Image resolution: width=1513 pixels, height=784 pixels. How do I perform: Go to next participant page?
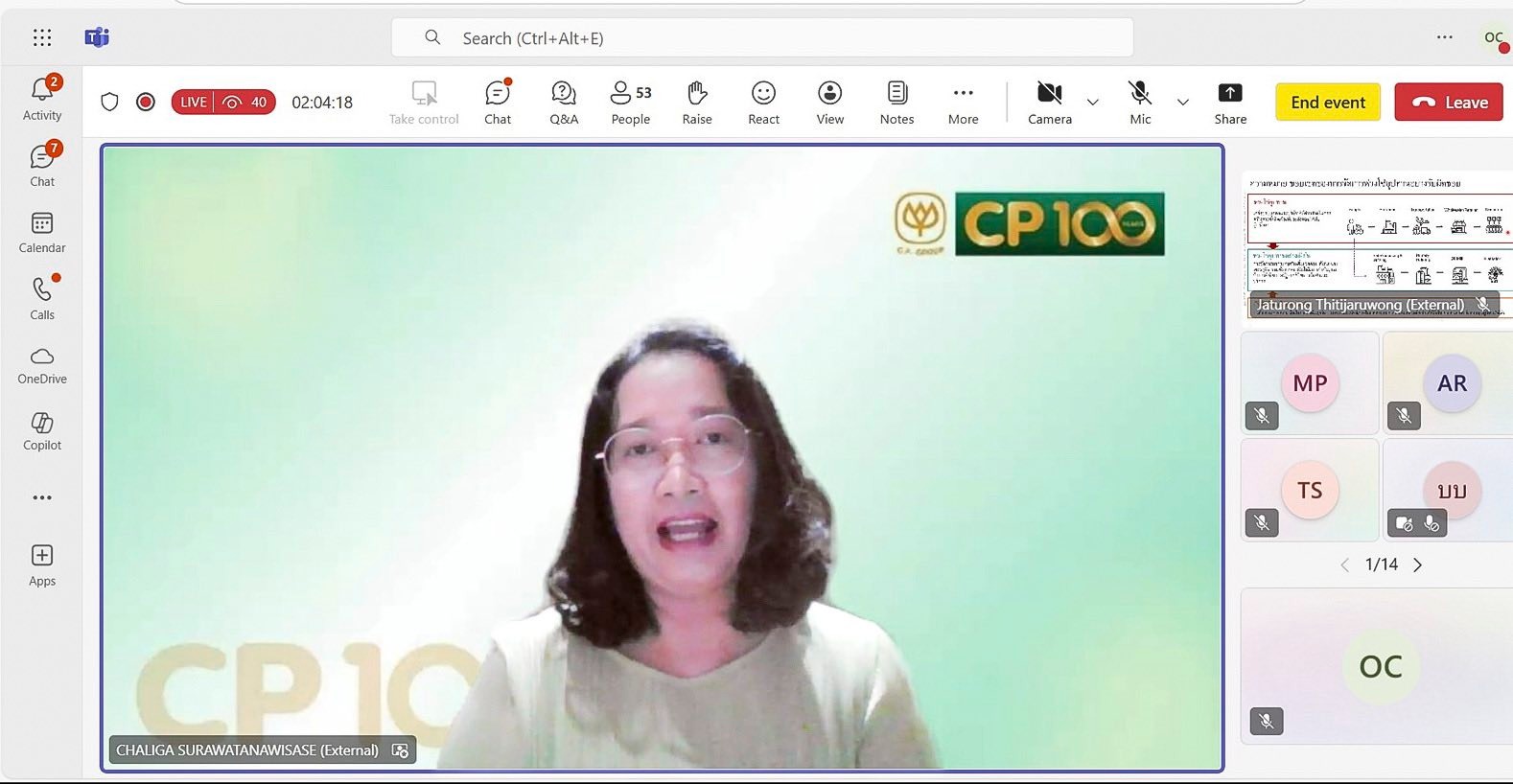[x=1417, y=565]
